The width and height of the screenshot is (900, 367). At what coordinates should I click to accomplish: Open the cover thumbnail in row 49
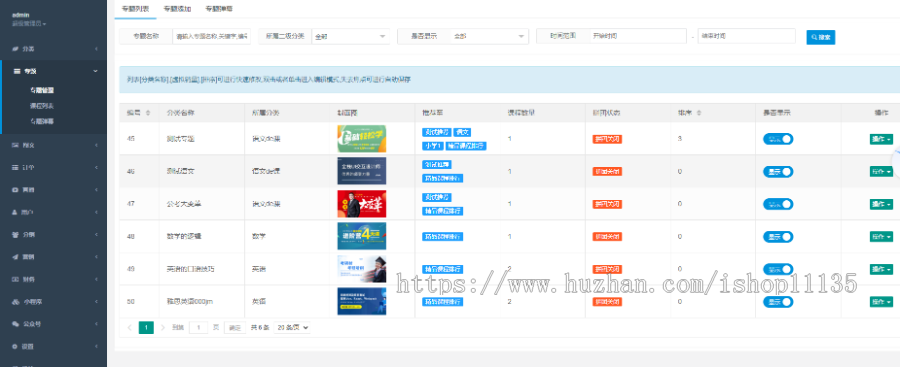[362, 269]
